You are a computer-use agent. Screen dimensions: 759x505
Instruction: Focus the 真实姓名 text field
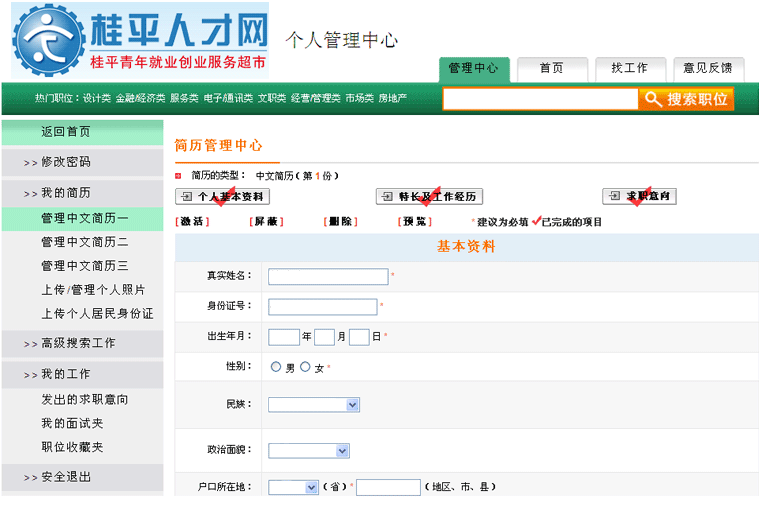tap(328, 277)
